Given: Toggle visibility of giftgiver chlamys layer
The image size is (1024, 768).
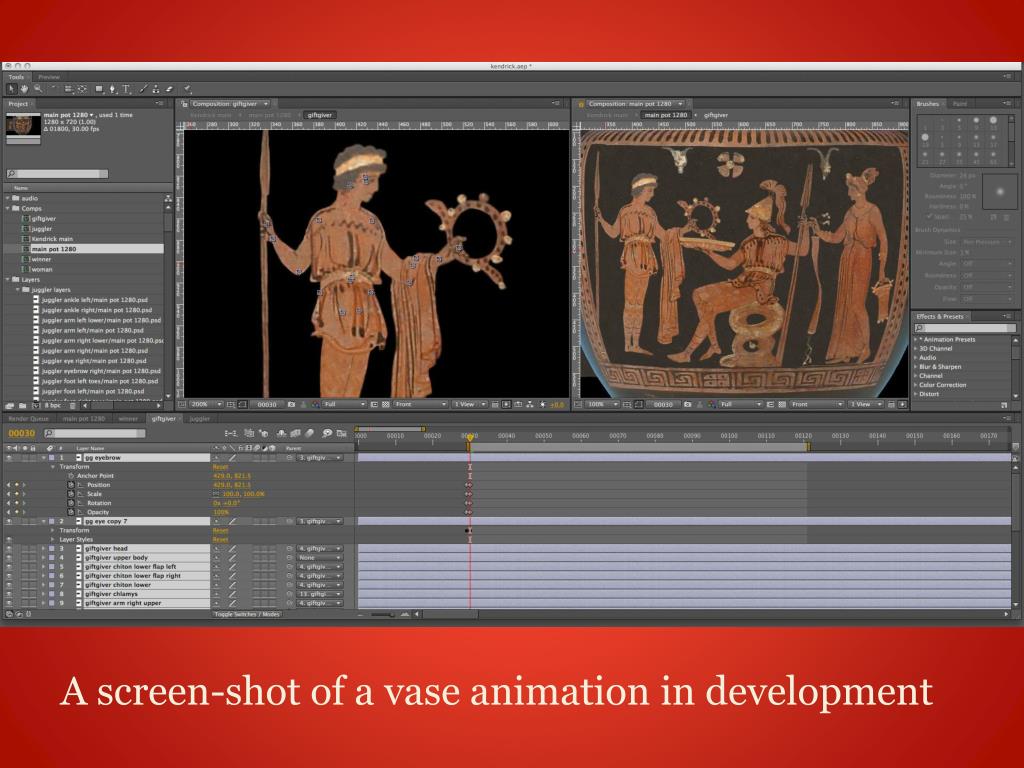Looking at the screenshot, I should coord(8,594).
